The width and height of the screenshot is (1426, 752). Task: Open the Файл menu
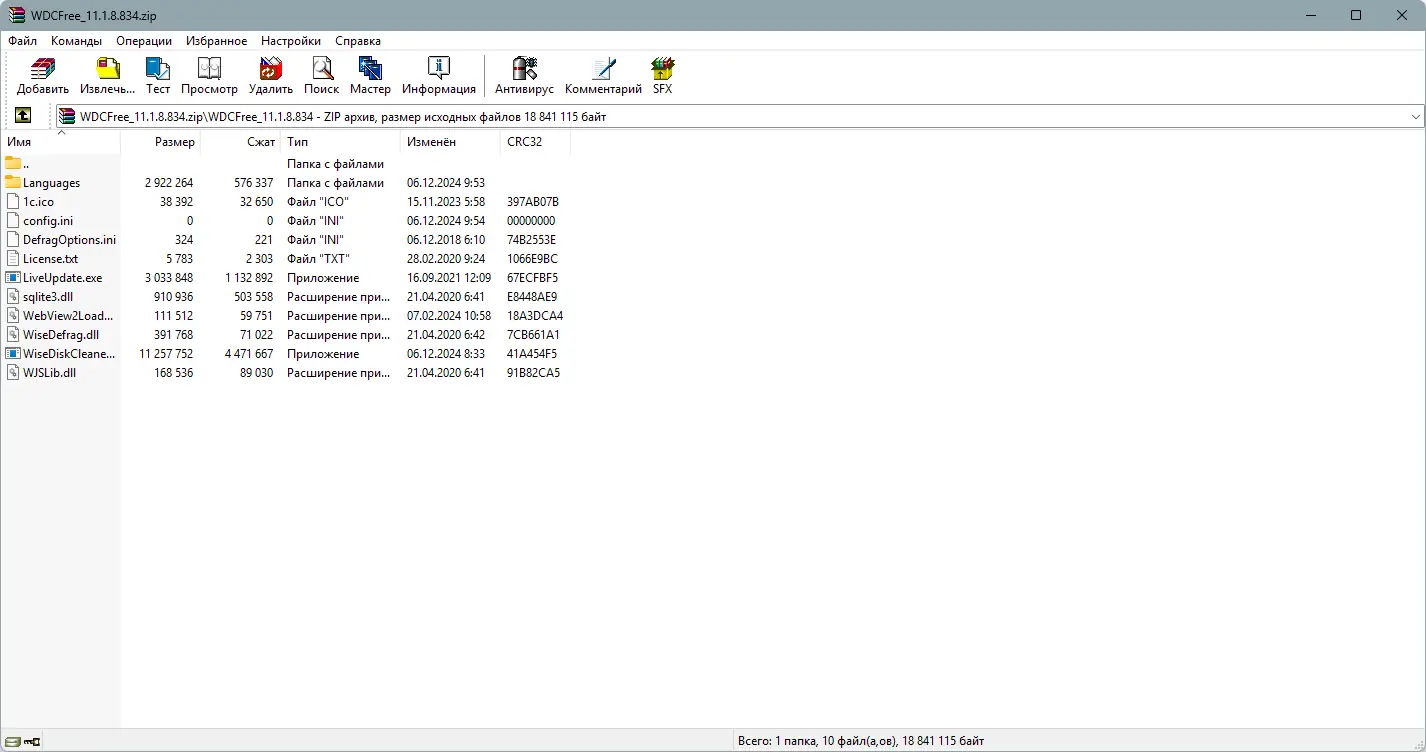pos(22,41)
